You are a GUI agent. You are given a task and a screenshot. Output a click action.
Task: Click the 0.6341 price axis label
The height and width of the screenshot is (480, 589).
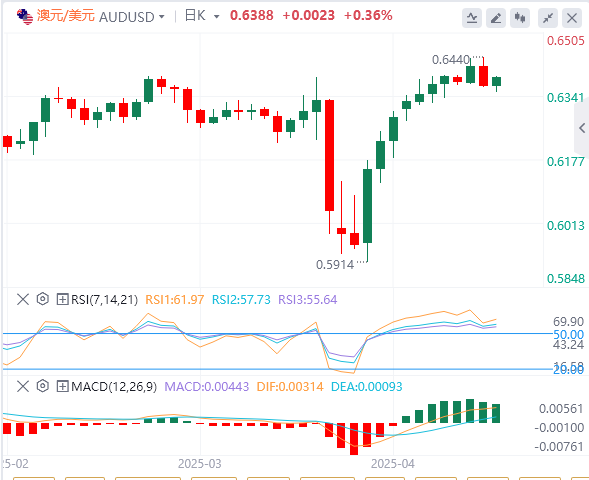tap(566, 98)
